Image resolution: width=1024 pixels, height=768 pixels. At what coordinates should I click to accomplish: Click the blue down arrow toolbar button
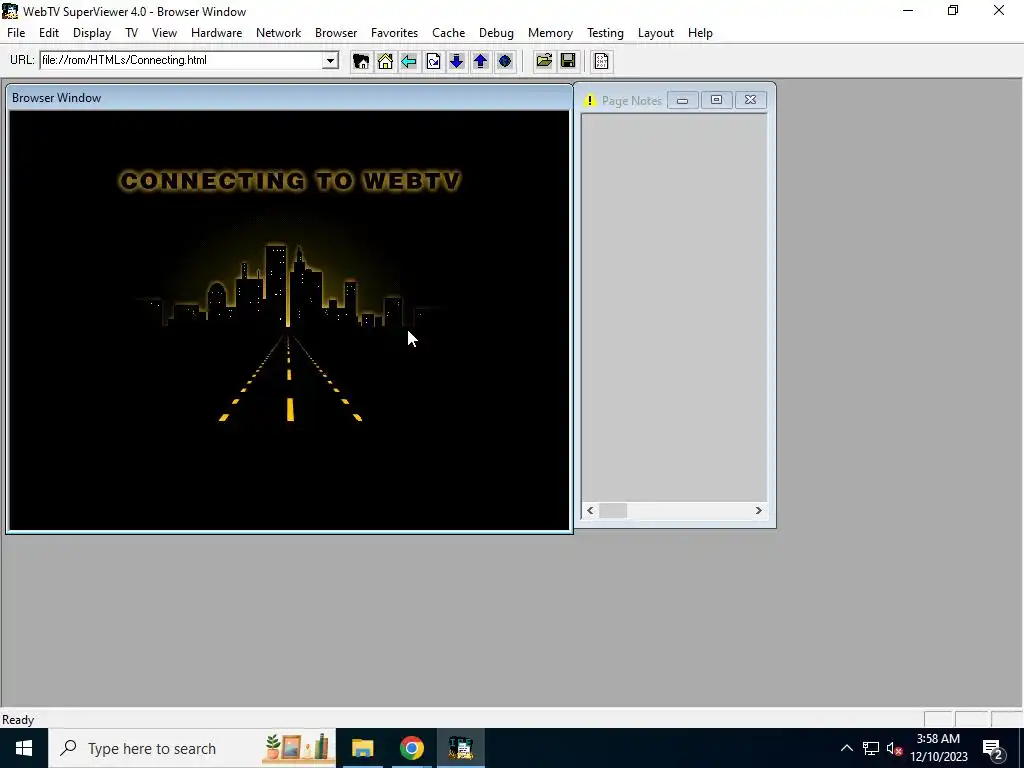pyautogui.click(x=456, y=61)
